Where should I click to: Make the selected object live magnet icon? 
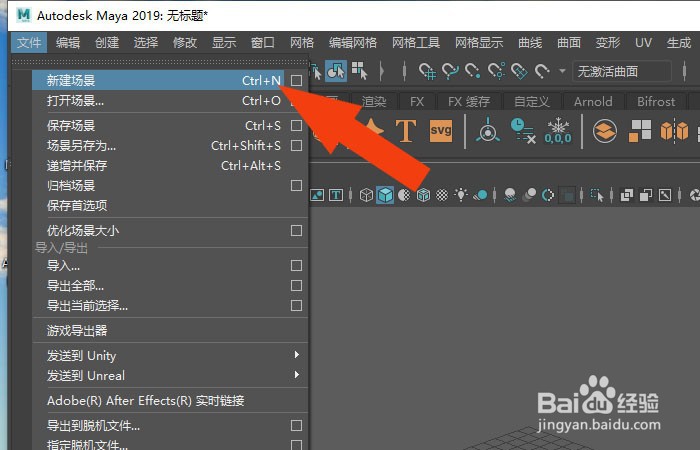click(x=542, y=71)
